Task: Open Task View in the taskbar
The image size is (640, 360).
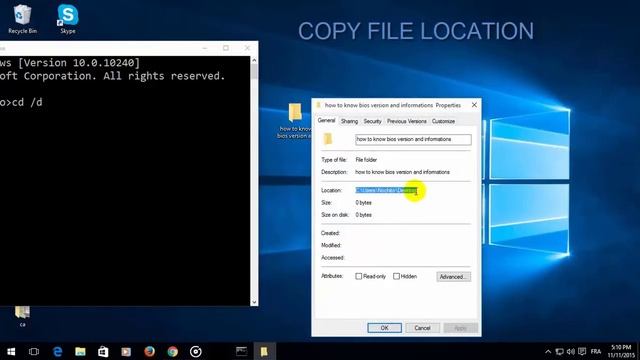Action: point(34,351)
